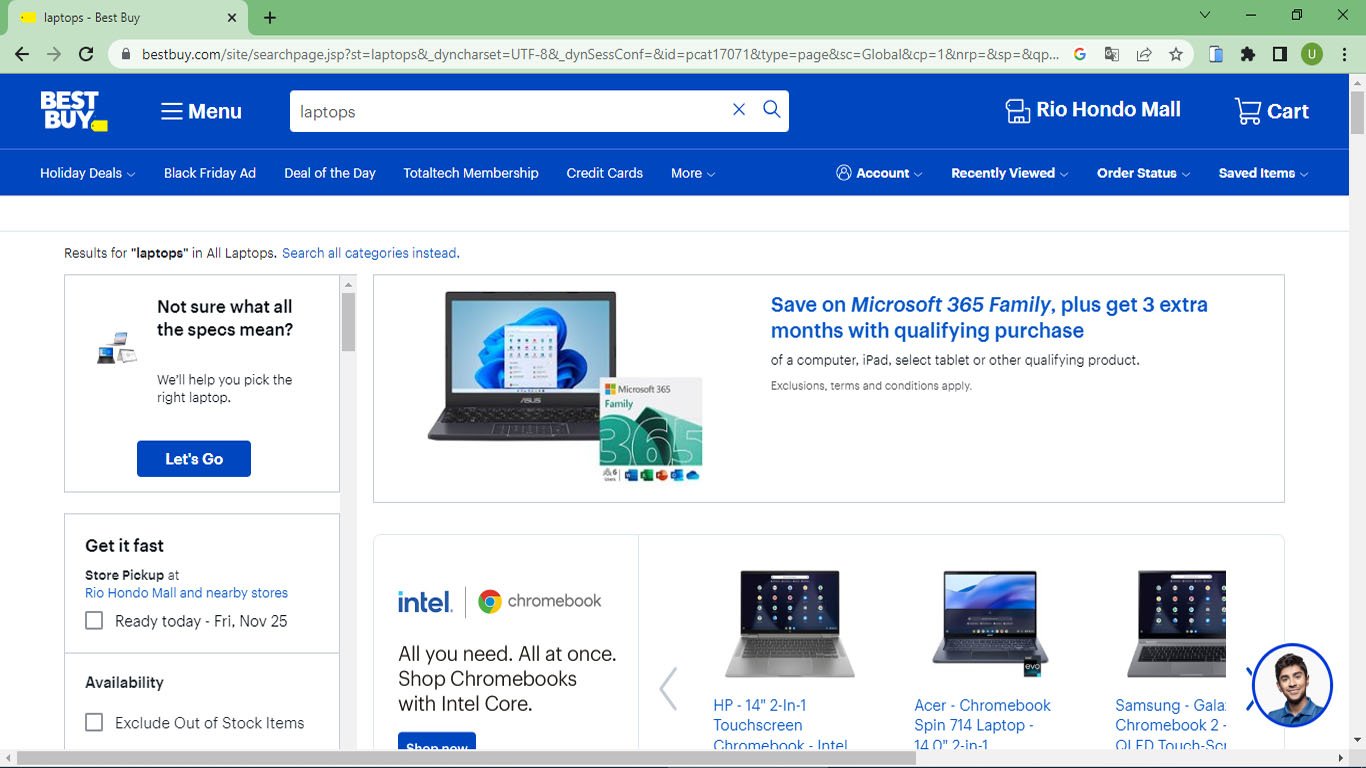Open the virtual assistant chat avatar
1366x768 pixels.
coord(1291,686)
